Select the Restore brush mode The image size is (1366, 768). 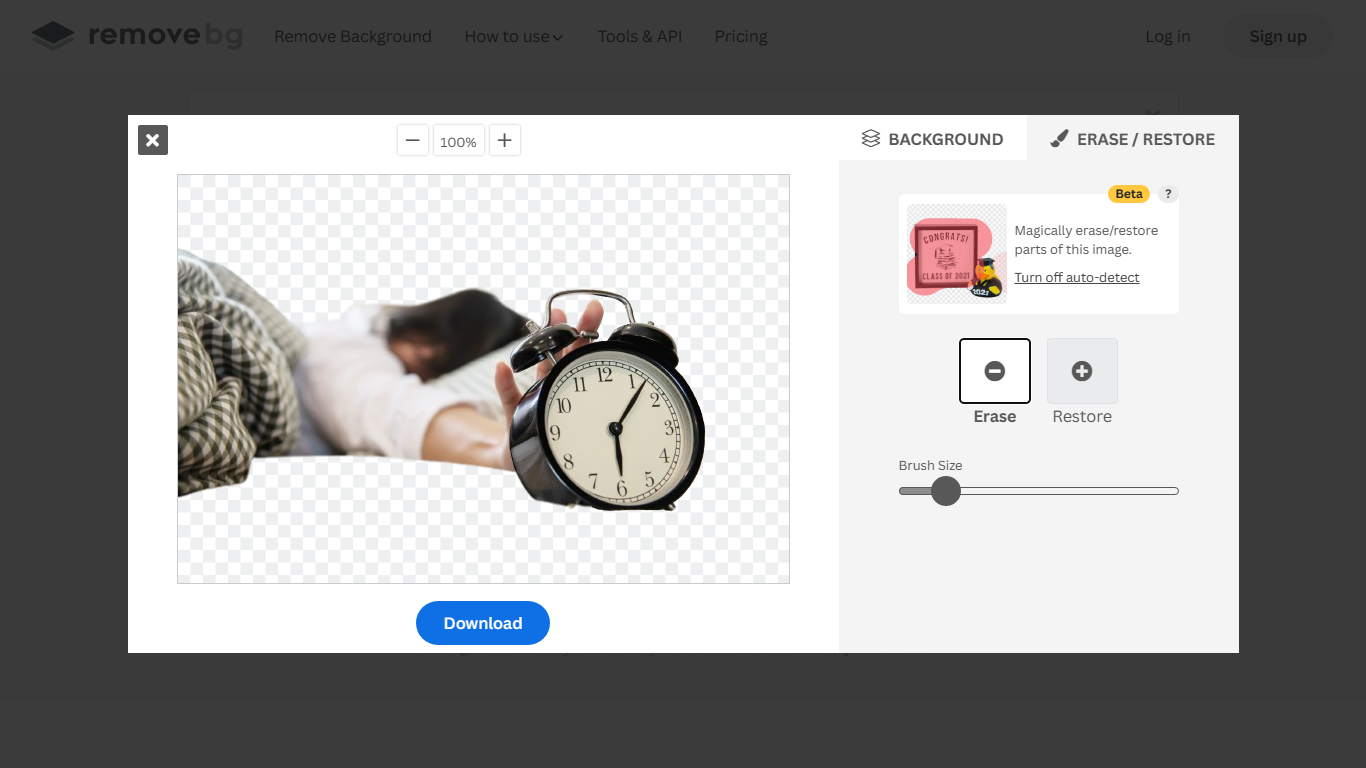(1081, 371)
